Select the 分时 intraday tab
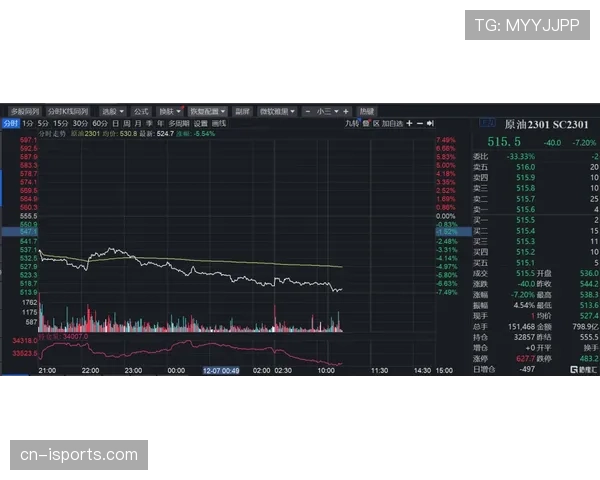This screenshot has width=600, height=480. 11,124
